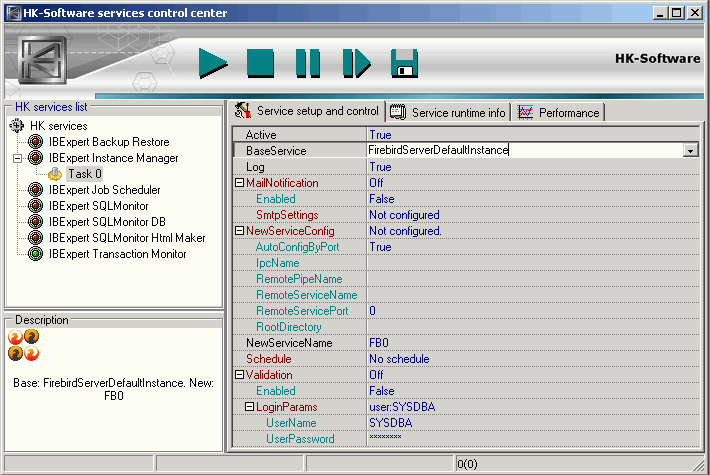Click the 0(0) status bar entry
The width and height of the screenshot is (710, 475).
click(x=467, y=464)
